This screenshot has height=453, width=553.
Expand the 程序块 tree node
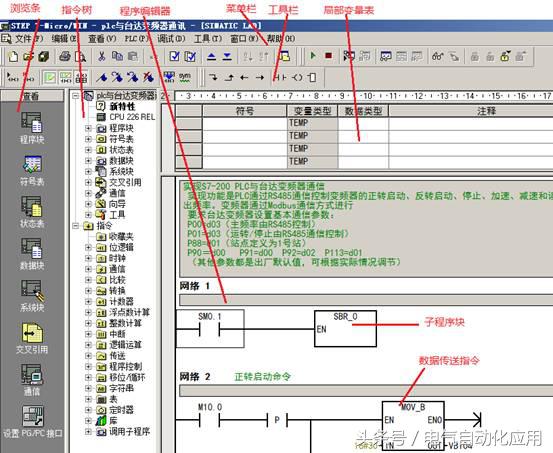click(x=88, y=128)
